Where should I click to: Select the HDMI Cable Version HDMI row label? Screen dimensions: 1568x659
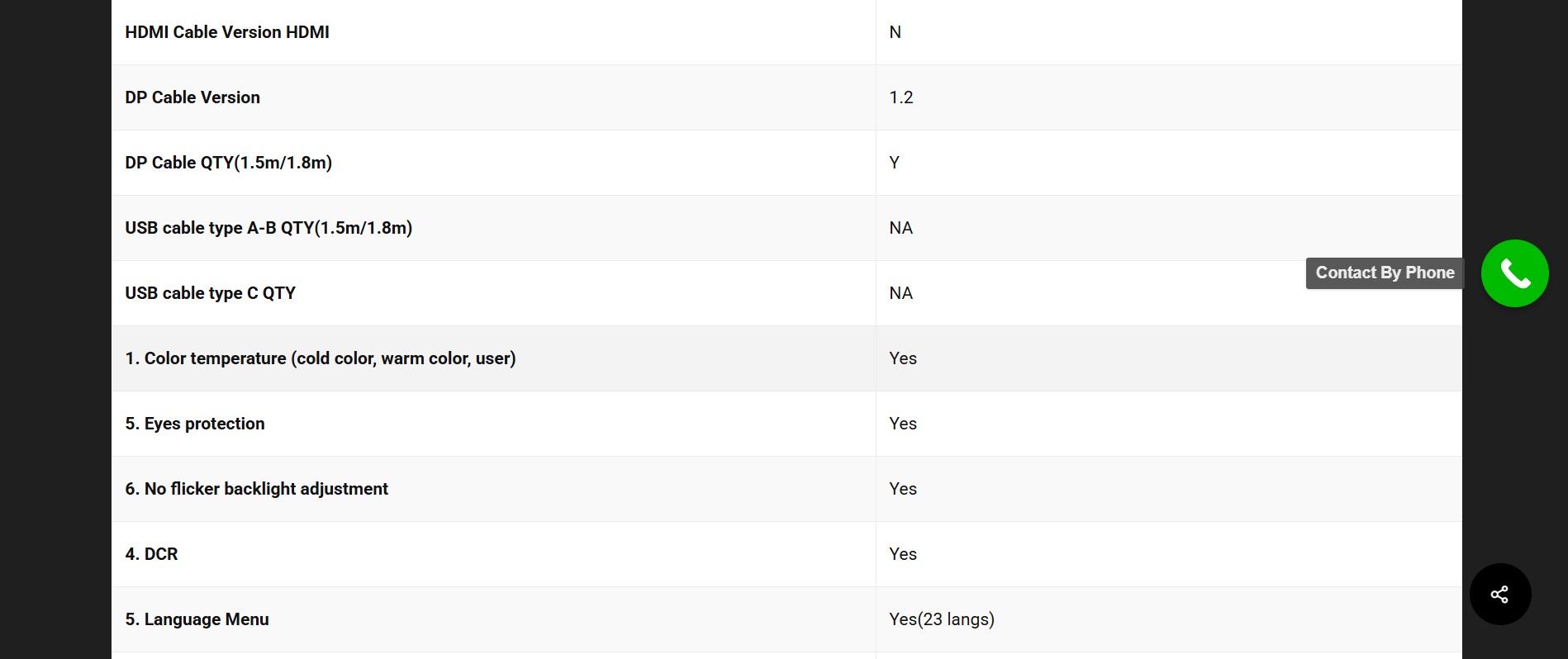pos(227,32)
